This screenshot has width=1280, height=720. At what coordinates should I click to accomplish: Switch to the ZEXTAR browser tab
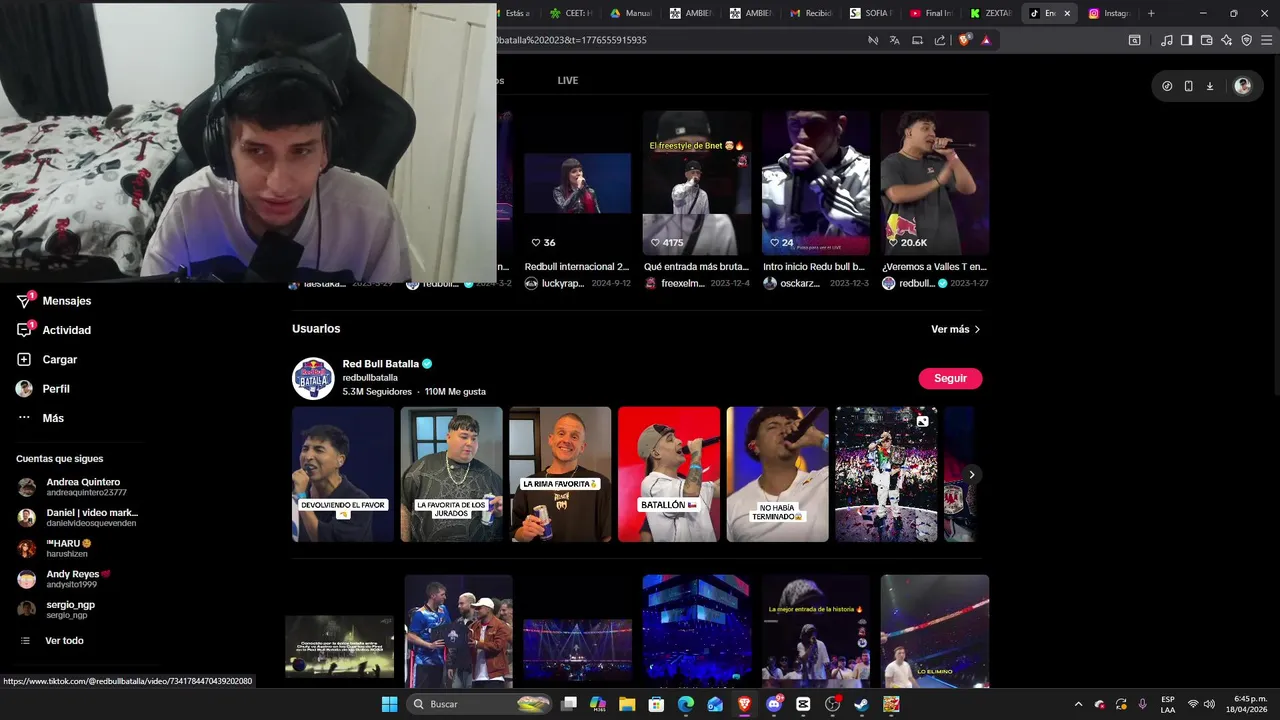coord(990,13)
